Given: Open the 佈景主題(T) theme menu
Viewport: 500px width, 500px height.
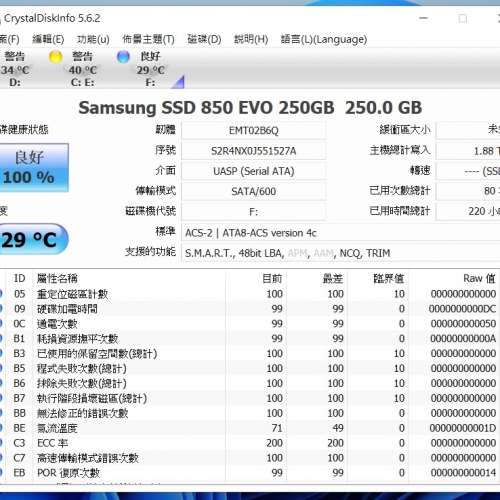Looking at the screenshot, I should (148, 39).
